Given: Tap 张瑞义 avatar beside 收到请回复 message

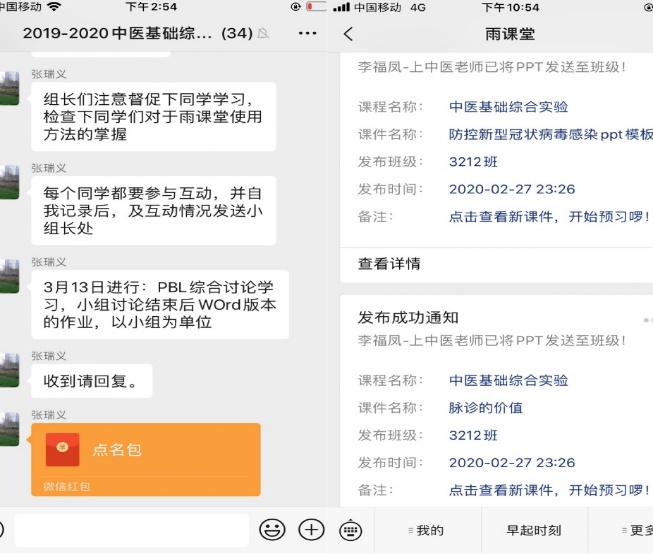Looking at the screenshot, I should click(9, 370).
